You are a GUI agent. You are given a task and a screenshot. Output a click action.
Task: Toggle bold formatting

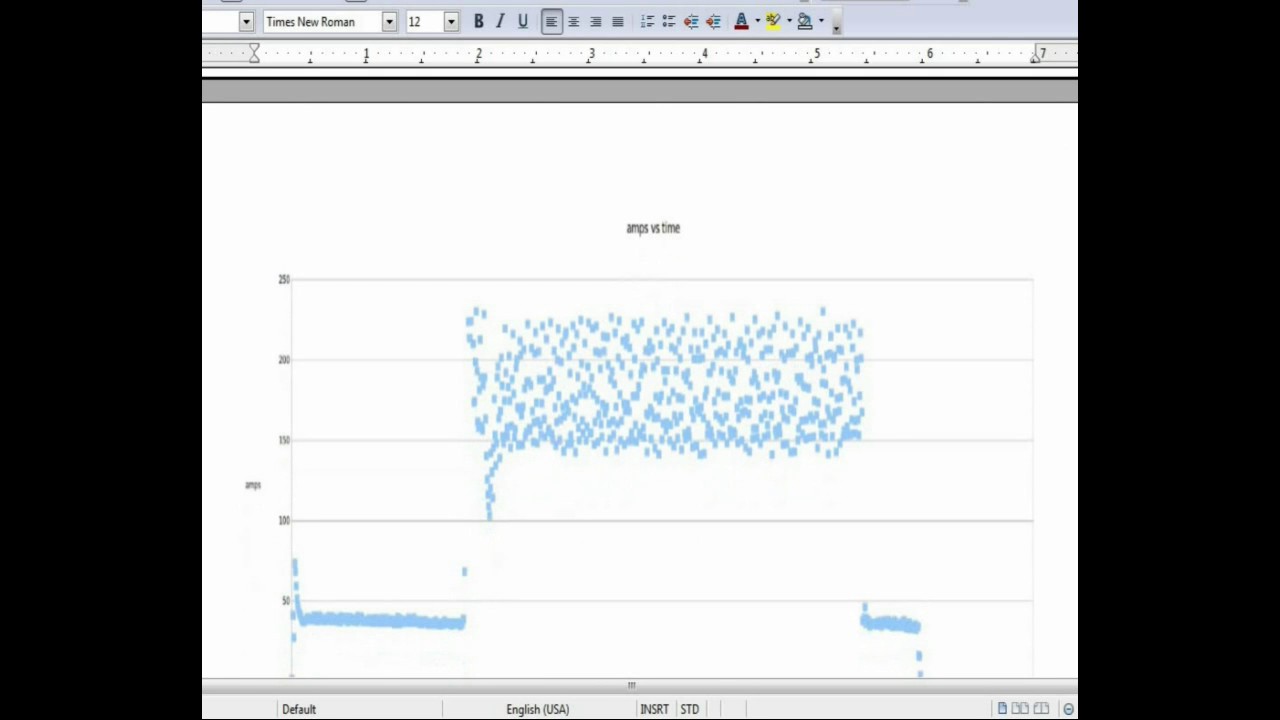click(479, 21)
